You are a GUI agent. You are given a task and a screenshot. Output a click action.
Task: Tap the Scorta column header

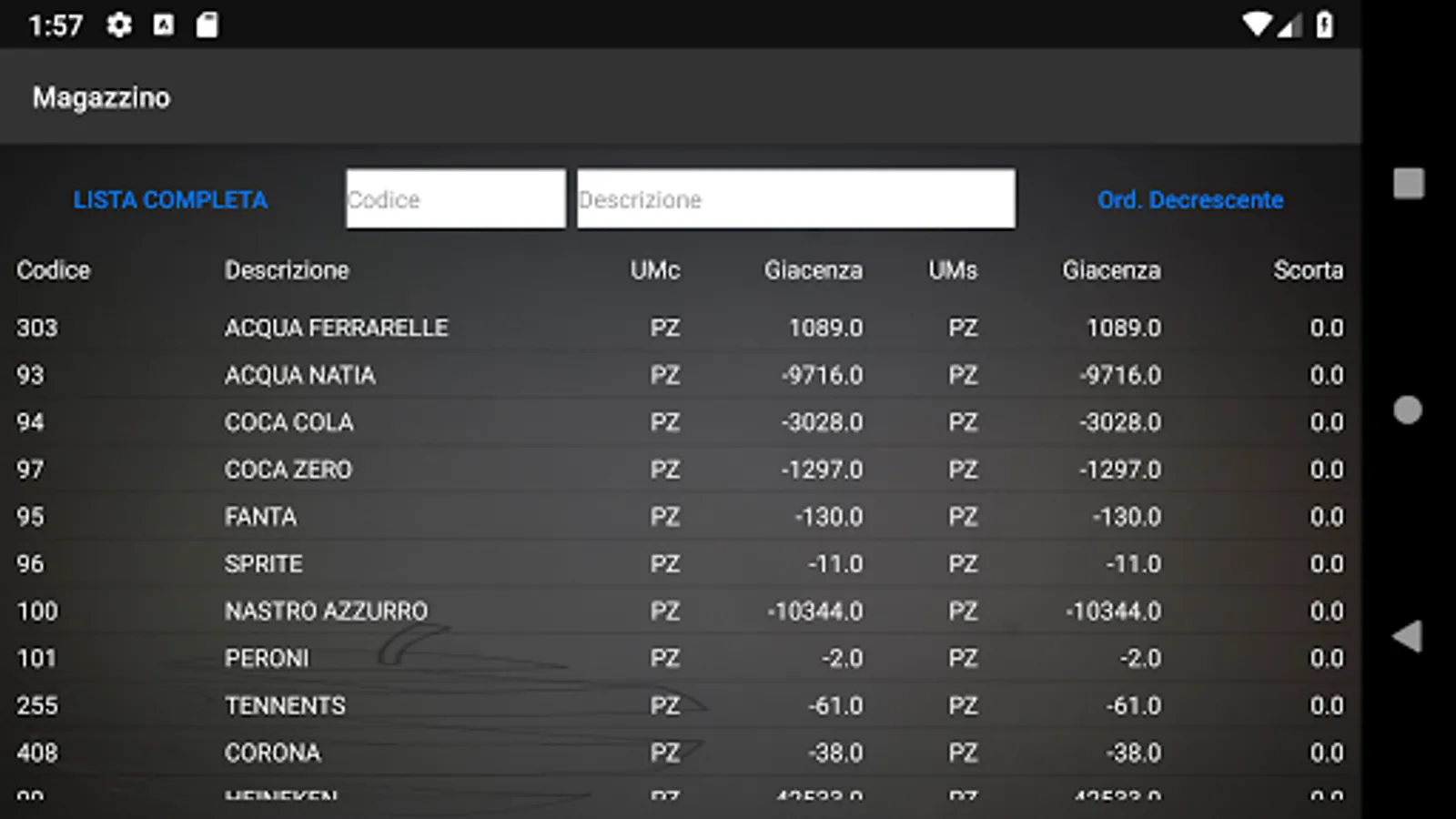(1308, 270)
